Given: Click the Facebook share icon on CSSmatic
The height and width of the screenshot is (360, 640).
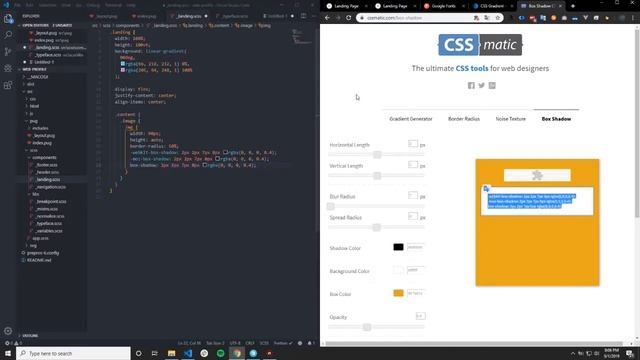Looking at the screenshot, I should pyautogui.click(x=471, y=85).
